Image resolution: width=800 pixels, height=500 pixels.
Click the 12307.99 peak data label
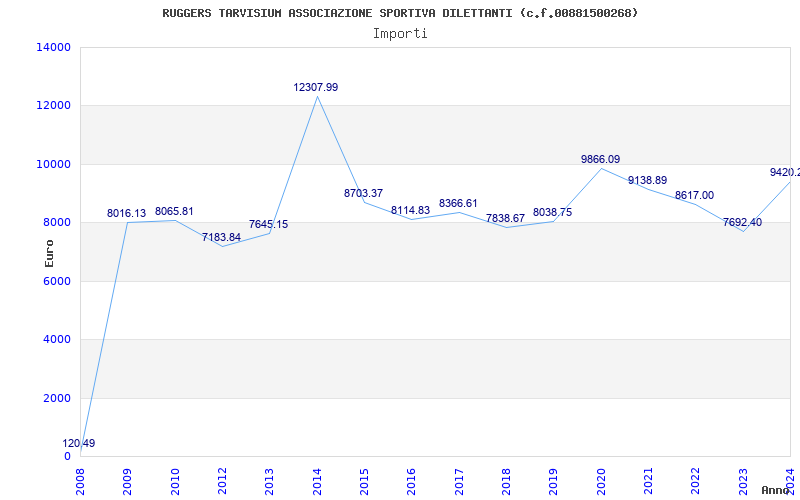(x=316, y=88)
